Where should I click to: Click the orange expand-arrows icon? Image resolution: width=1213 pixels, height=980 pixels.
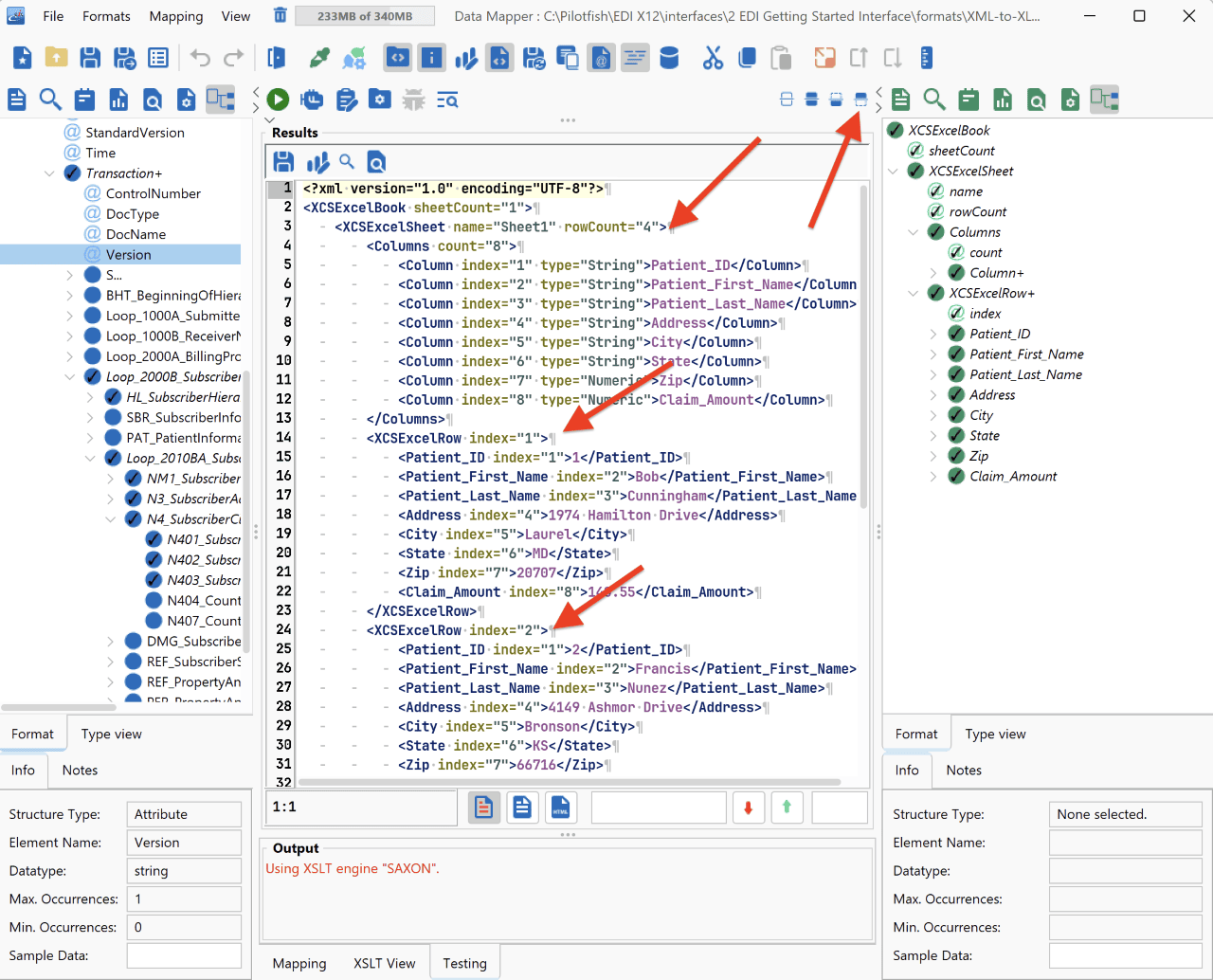pos(824,58)
